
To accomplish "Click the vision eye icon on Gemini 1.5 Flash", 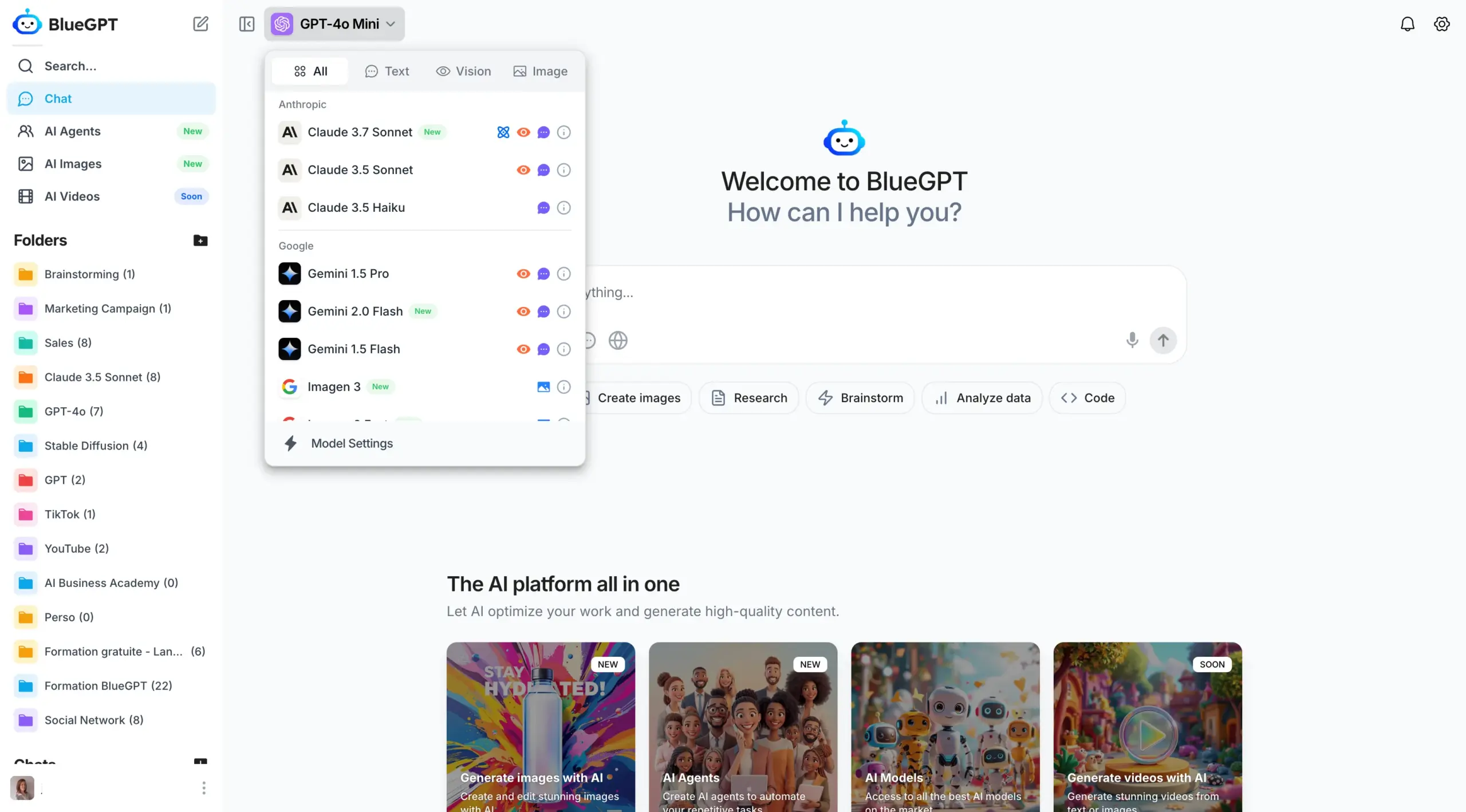I will 523,349.
